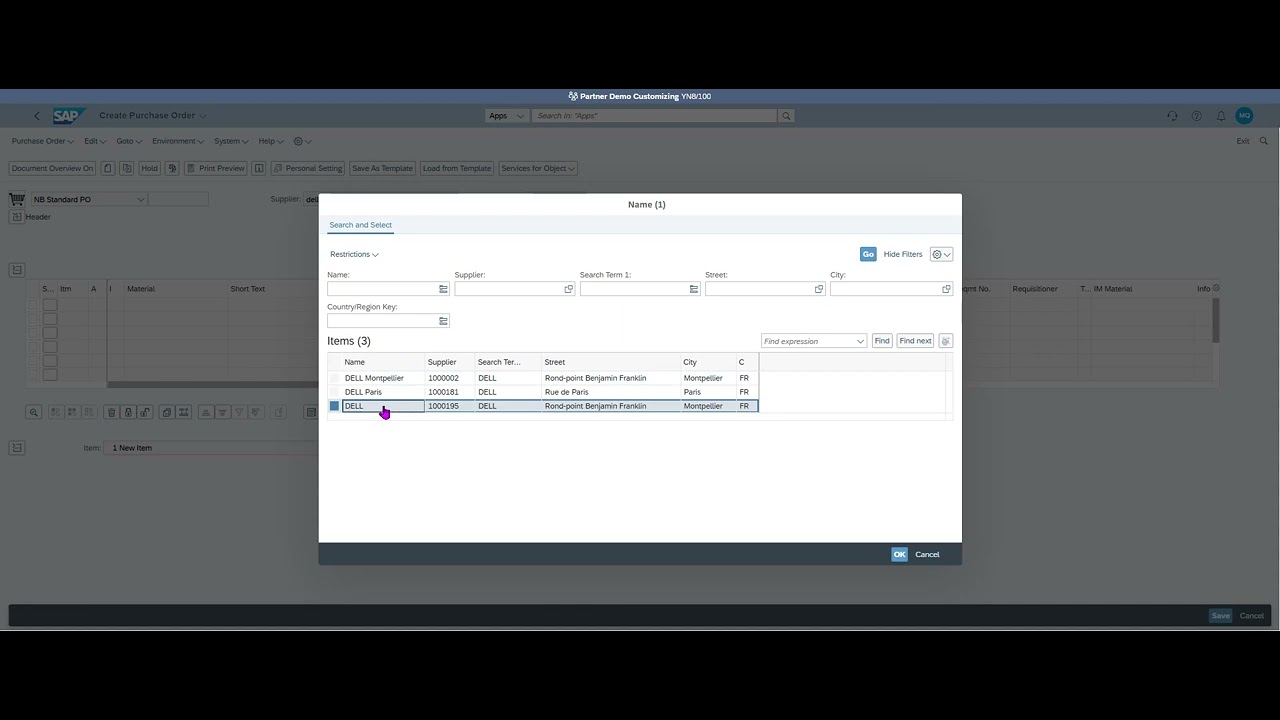Click the lock icon in item toolbar
This screenshot has height=720, width=1280.
click(129, 412)
